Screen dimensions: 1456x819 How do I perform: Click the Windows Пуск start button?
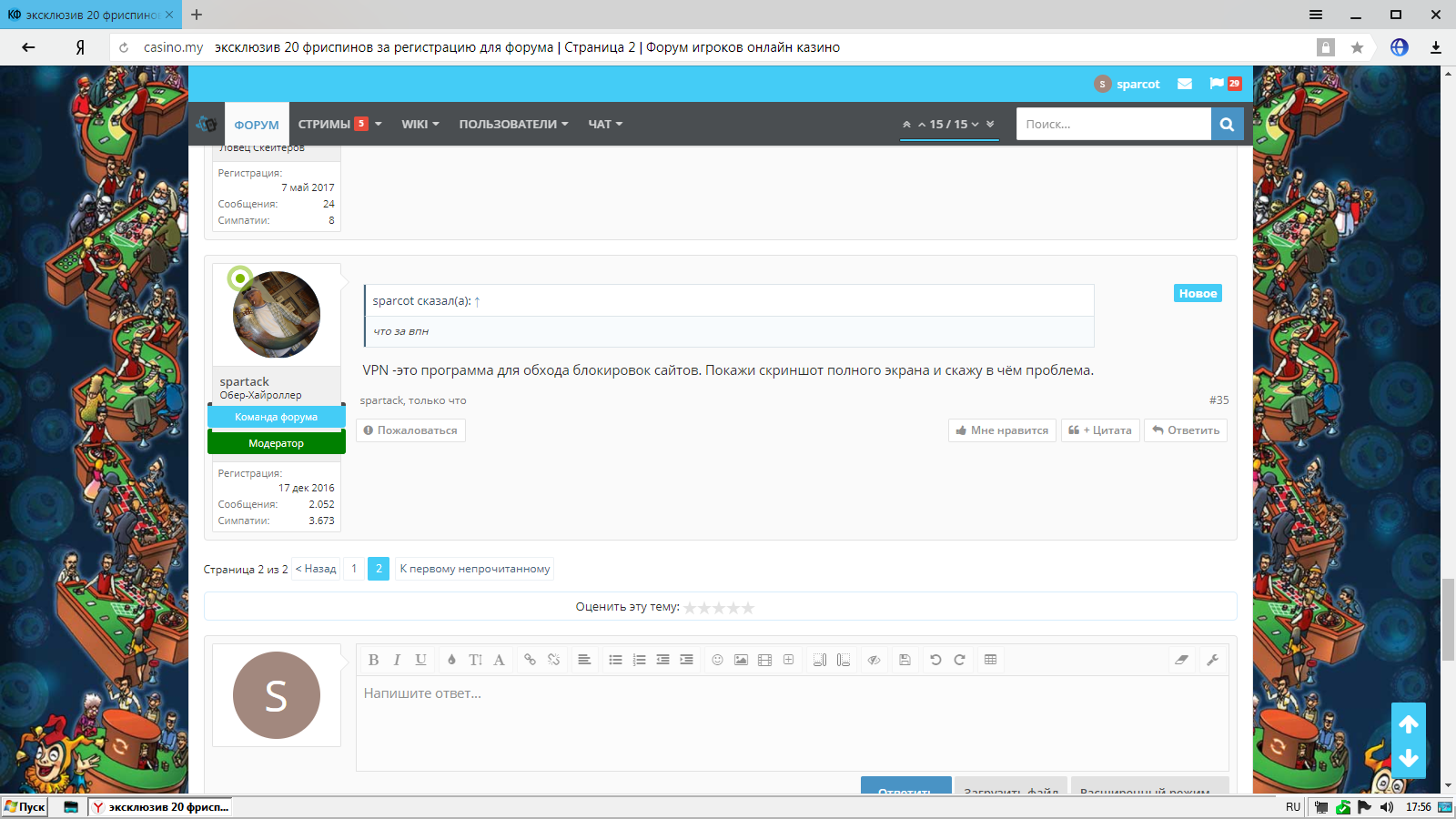click(x=25, y=806)
